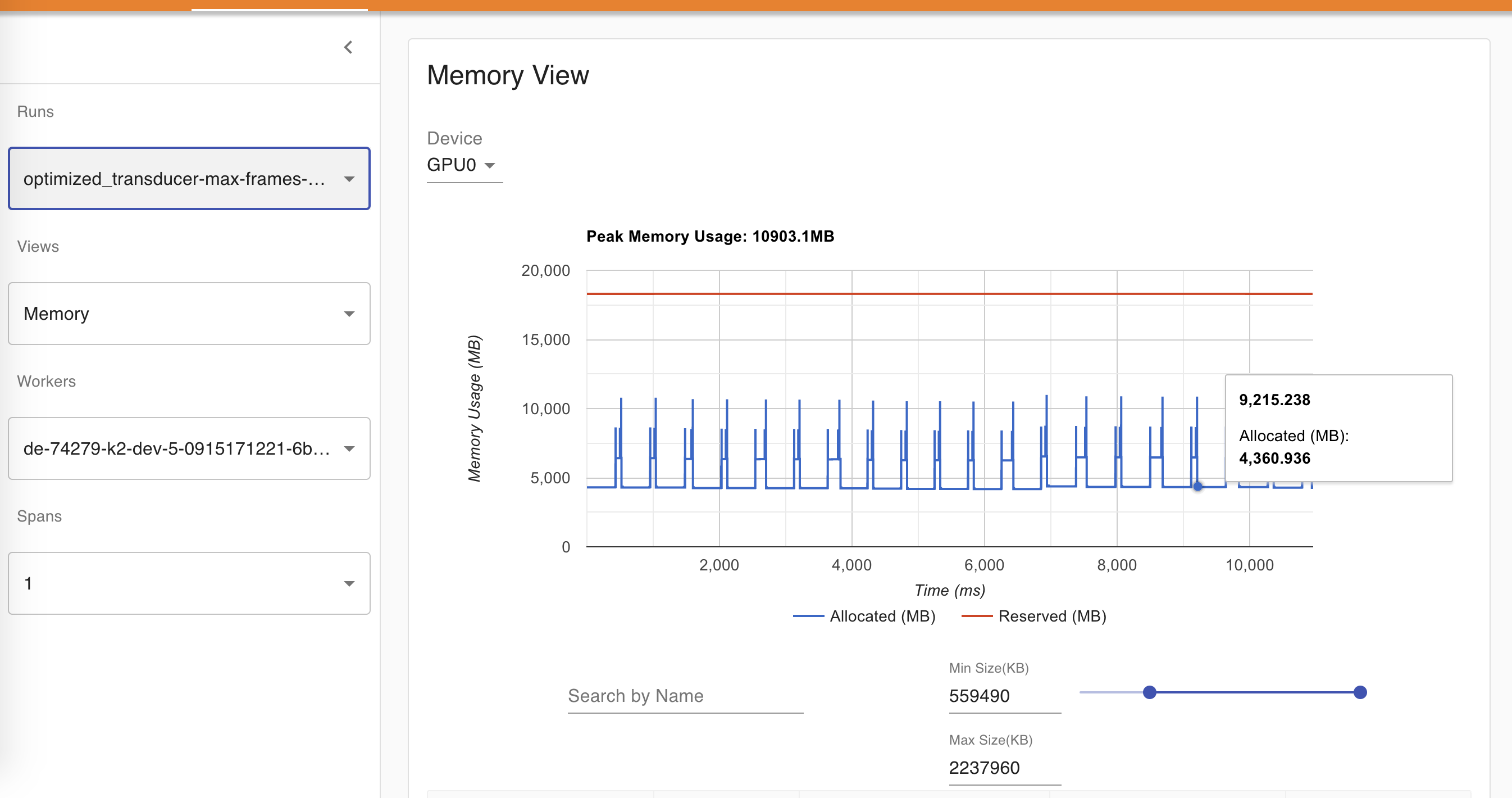Screen dimensions: 1512x798
Task: Click the Min Size(KB) input field
Action: click(1004, 696)
